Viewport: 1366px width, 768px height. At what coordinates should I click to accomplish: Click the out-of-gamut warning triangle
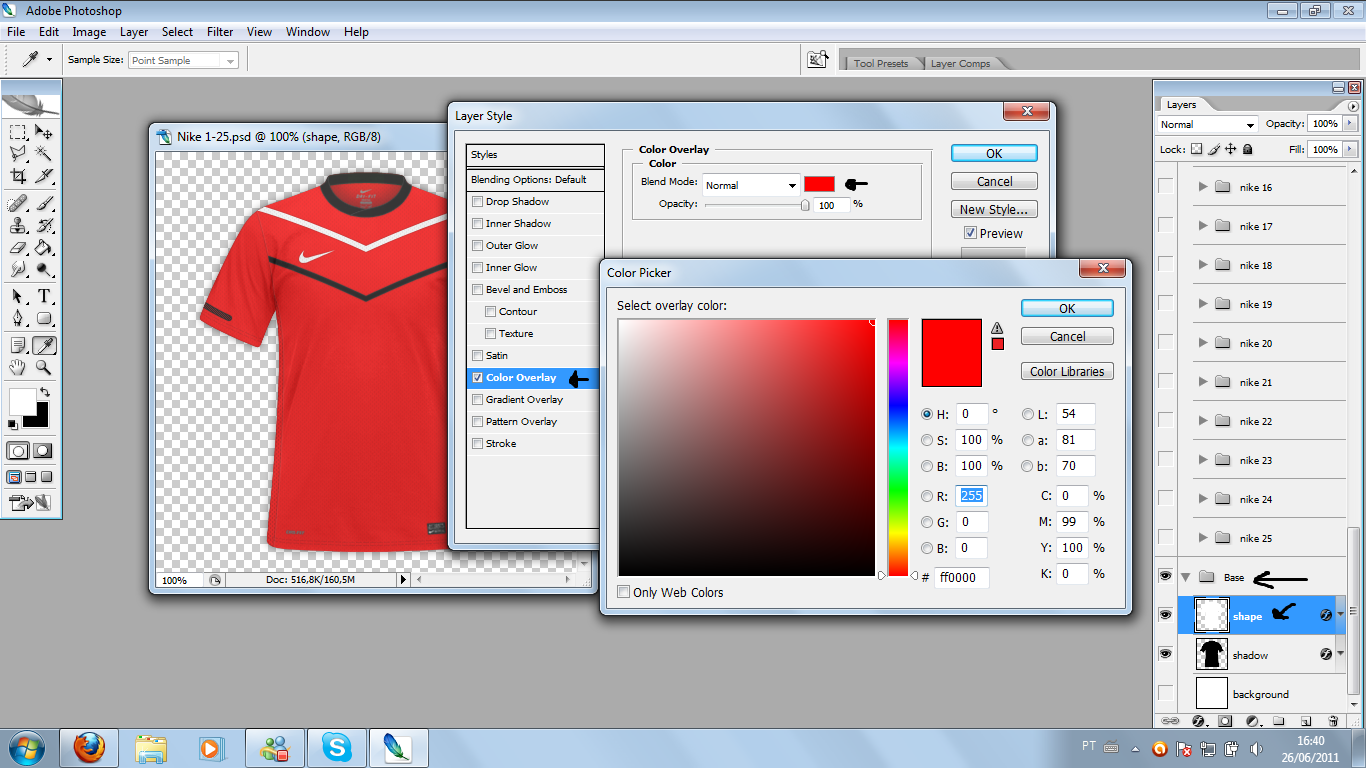point(997,328)
